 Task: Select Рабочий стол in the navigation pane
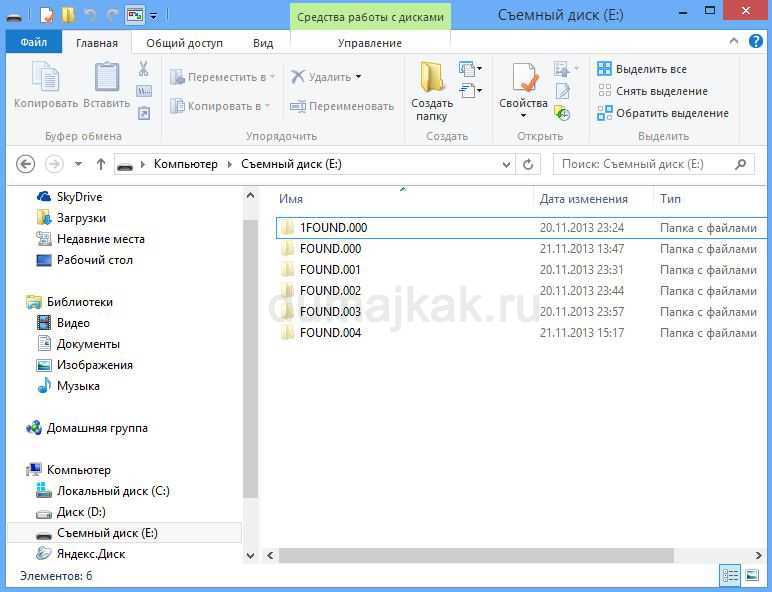[85, 260]
